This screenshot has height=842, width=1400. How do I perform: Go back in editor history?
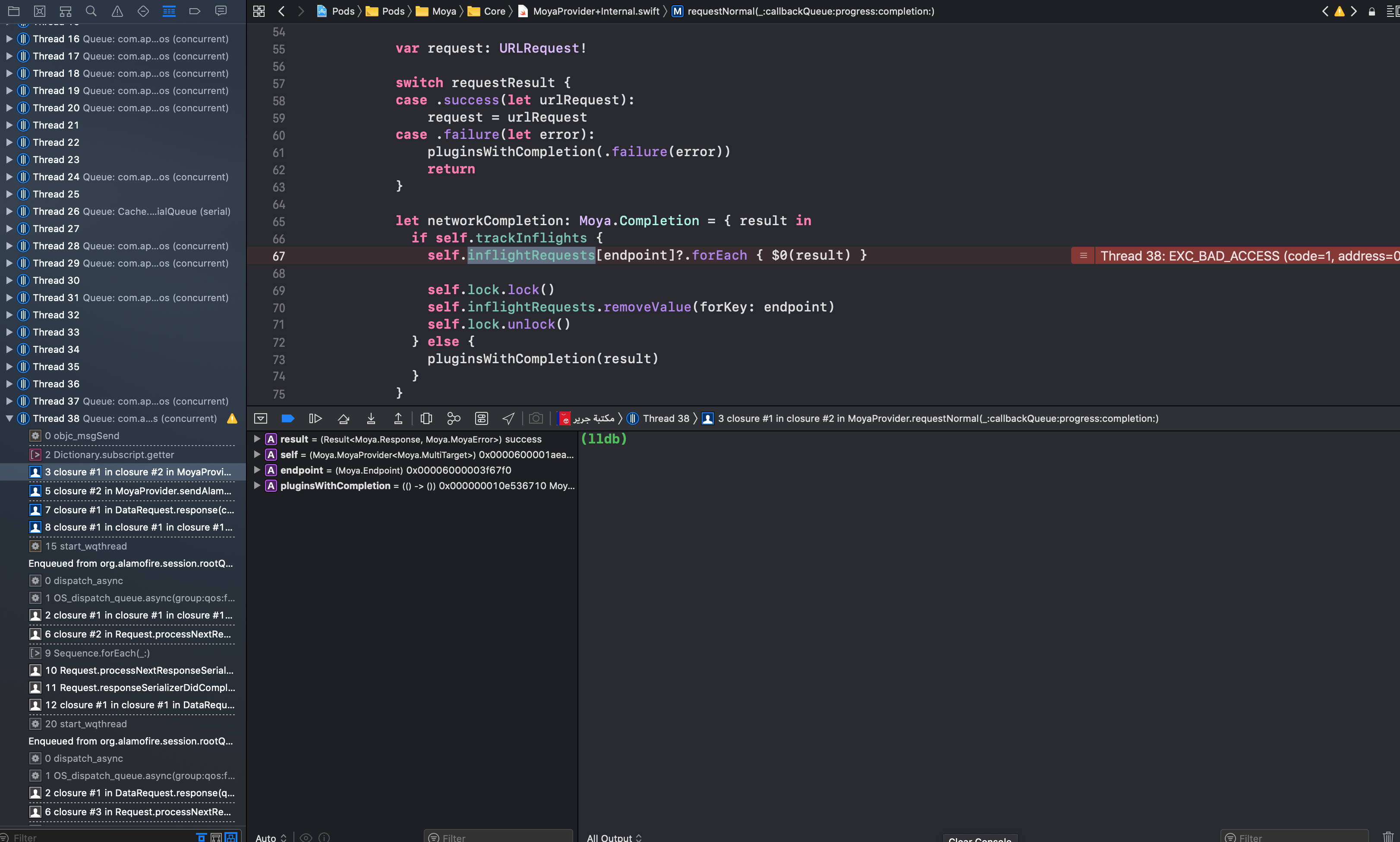pyautogui.click(x=281, y=11)
